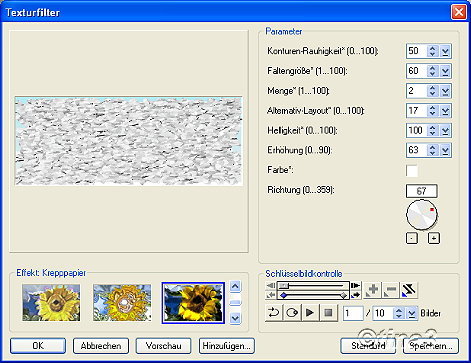The height and width of the screenshot is (363, 471).
Task: Open Konturen-Rauhigkeit value dropdown
Action: point(445,51)
